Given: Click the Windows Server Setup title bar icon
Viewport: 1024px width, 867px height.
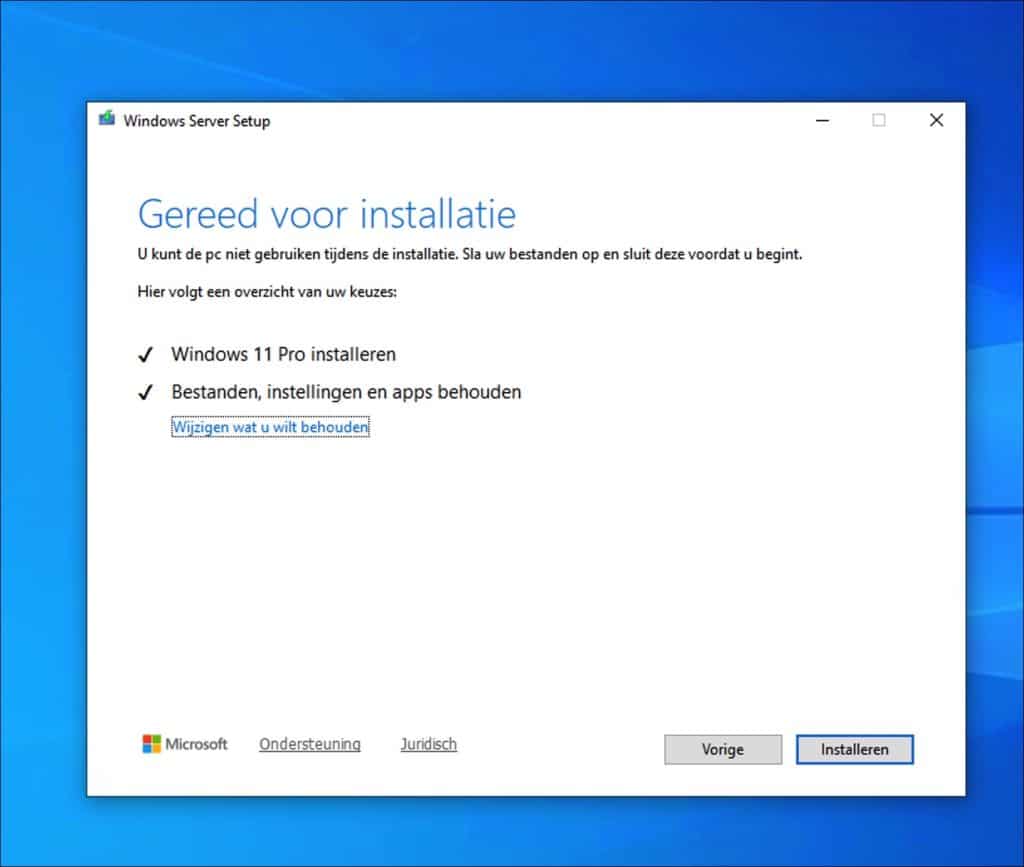Looking at the screenshot, I should 107,120.
